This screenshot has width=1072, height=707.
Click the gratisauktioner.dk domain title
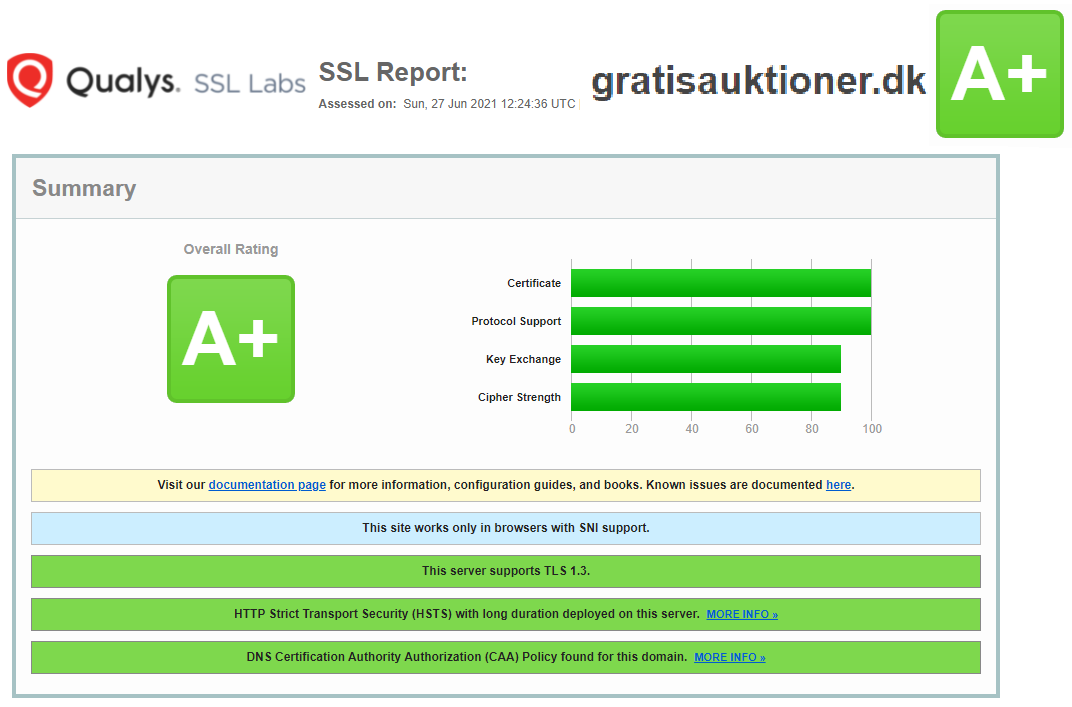pos(759,81)
